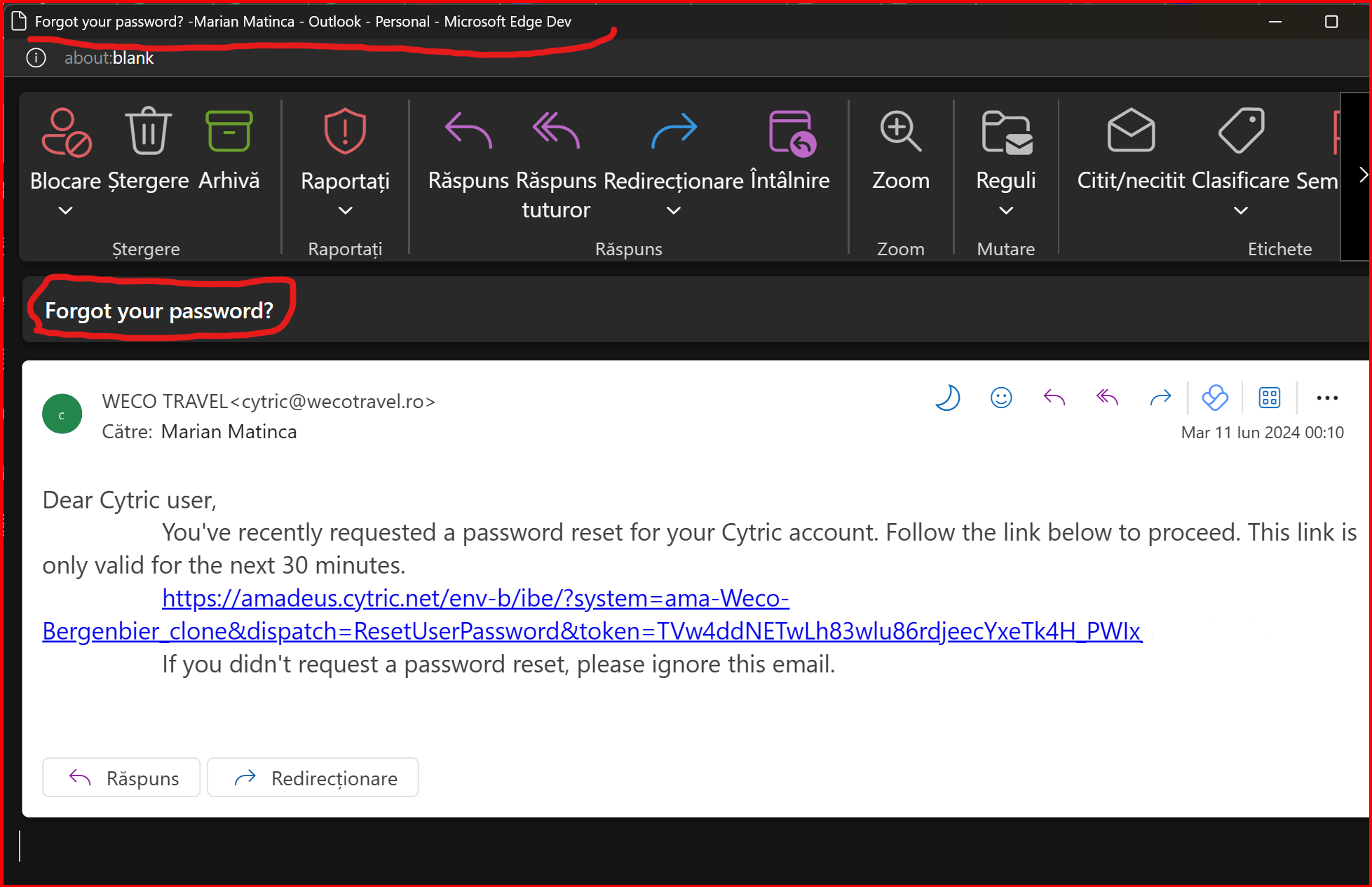Click the Citit/necitit envelope icon
This screenshot has width=1372, height=887.
[1130, 131]
